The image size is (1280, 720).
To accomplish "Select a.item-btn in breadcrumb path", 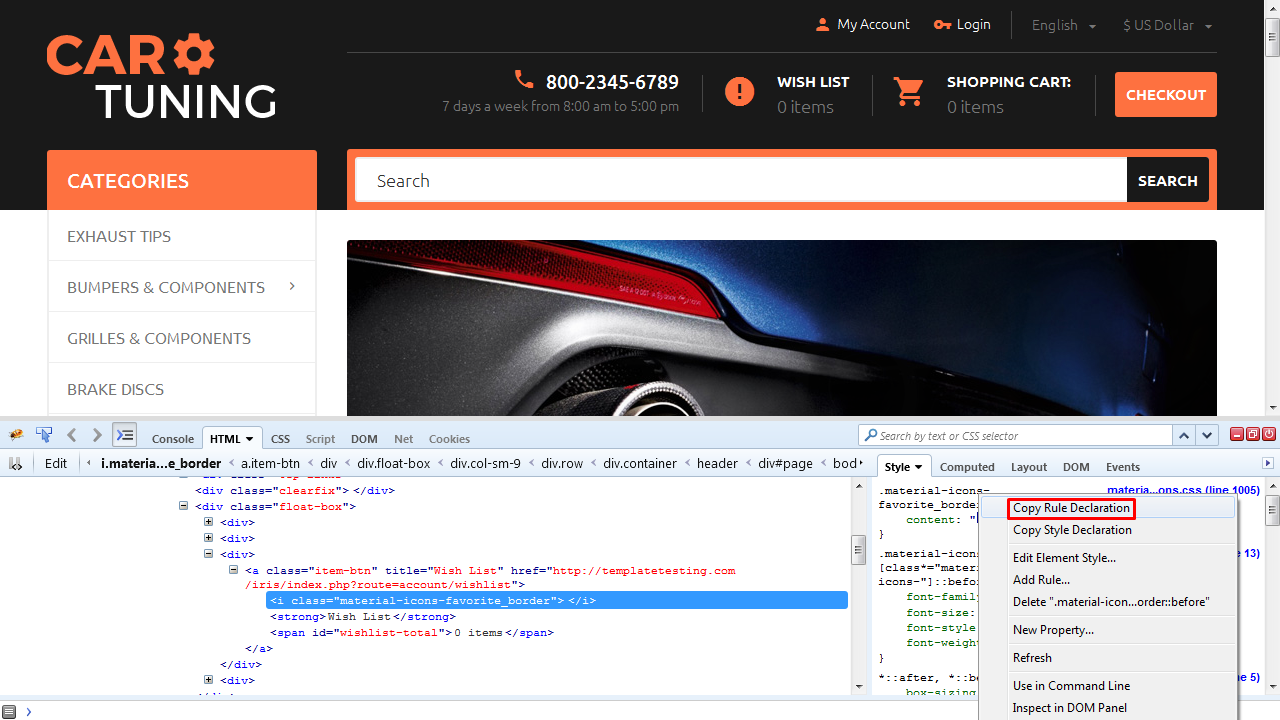I will (270, 463).
